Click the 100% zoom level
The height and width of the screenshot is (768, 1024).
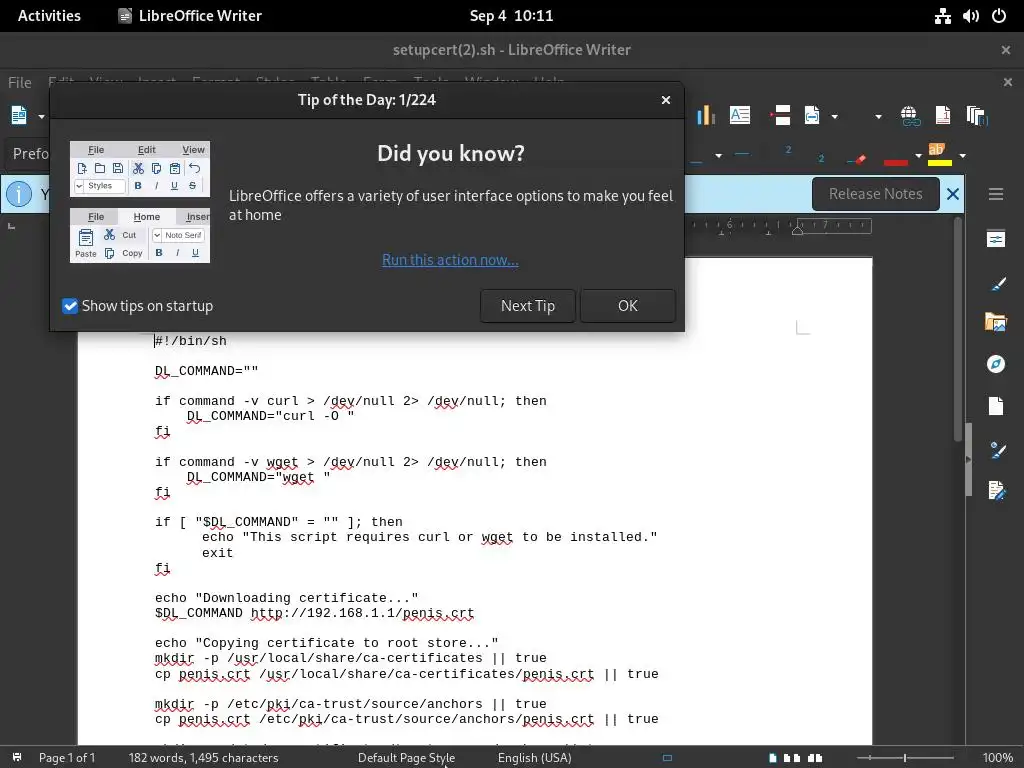998,758
